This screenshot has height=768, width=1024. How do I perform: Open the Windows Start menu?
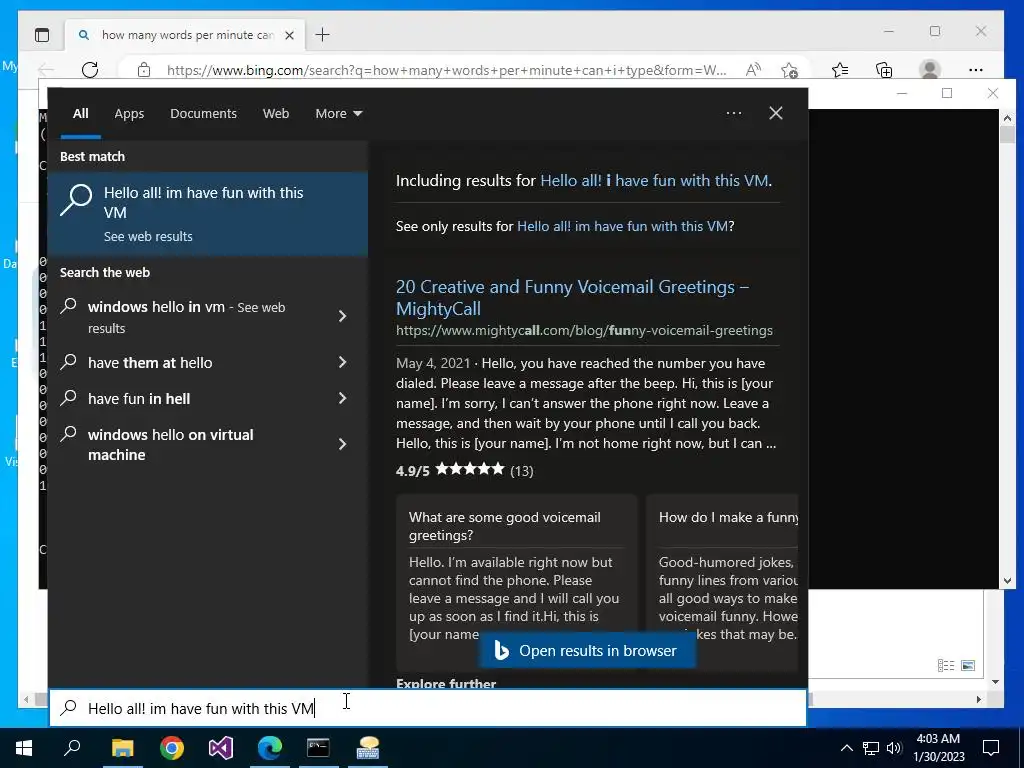click(24, 748)
